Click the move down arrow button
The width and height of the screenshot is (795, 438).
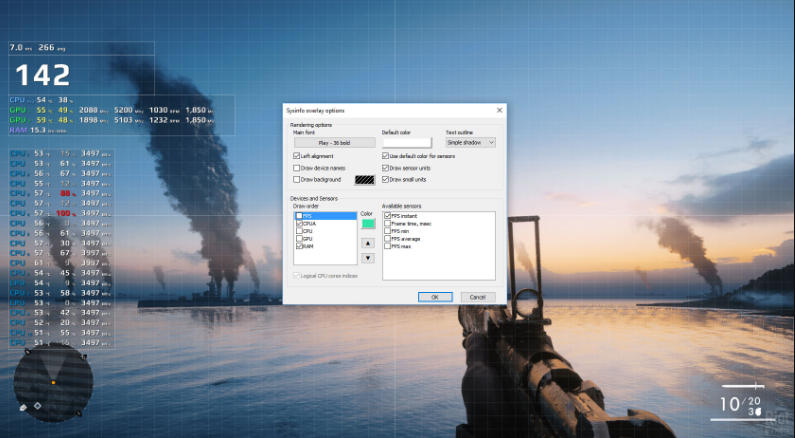click(x=366, y=259)
